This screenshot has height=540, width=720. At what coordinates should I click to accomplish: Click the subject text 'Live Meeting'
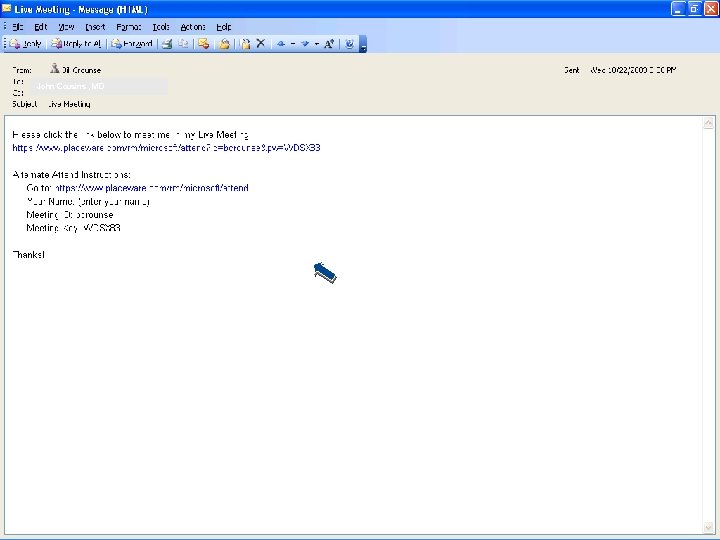69,104
